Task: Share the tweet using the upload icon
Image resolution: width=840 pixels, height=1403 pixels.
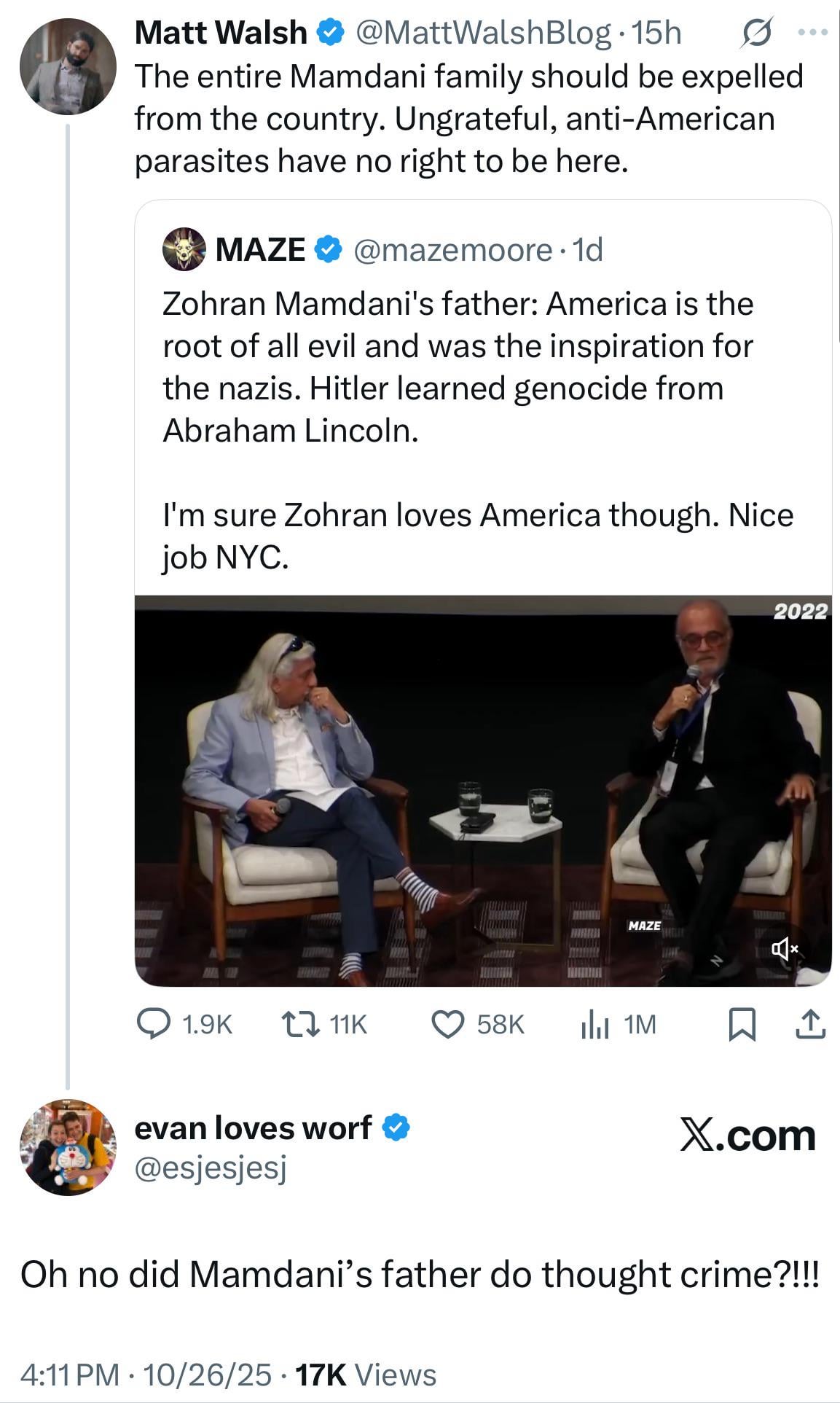Action: tap(810, 1025)
